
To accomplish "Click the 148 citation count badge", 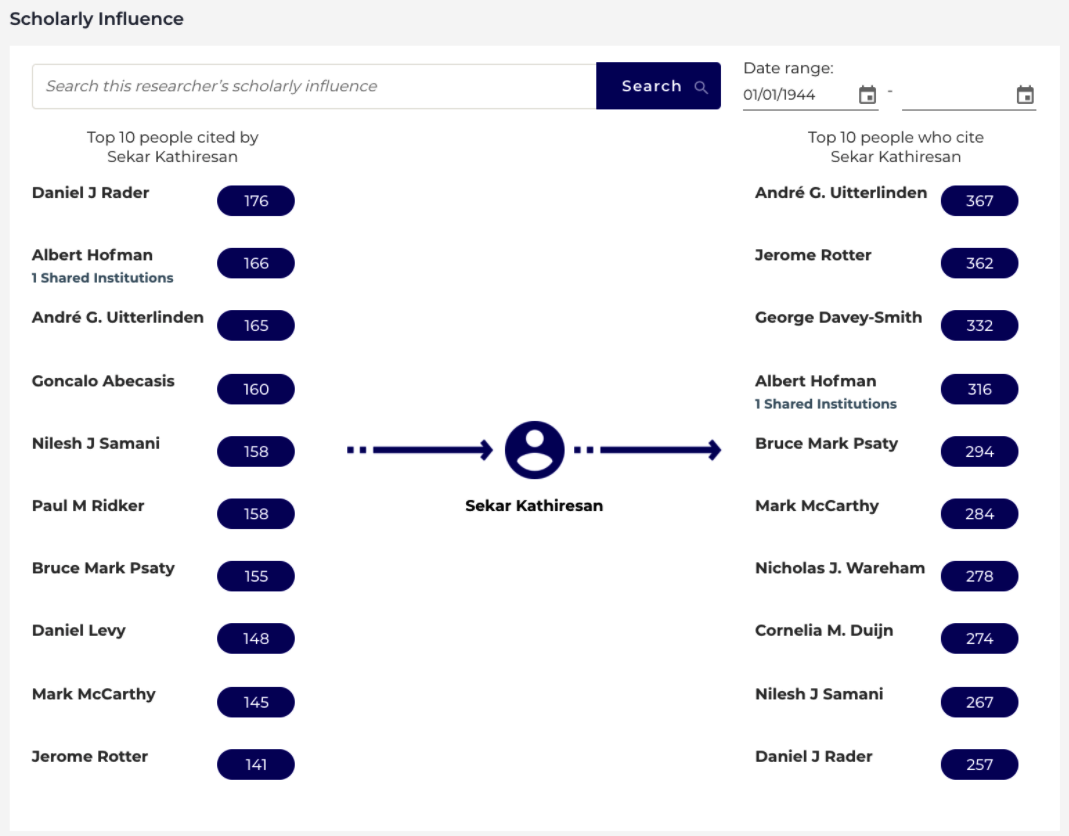I will coord(256,639).
